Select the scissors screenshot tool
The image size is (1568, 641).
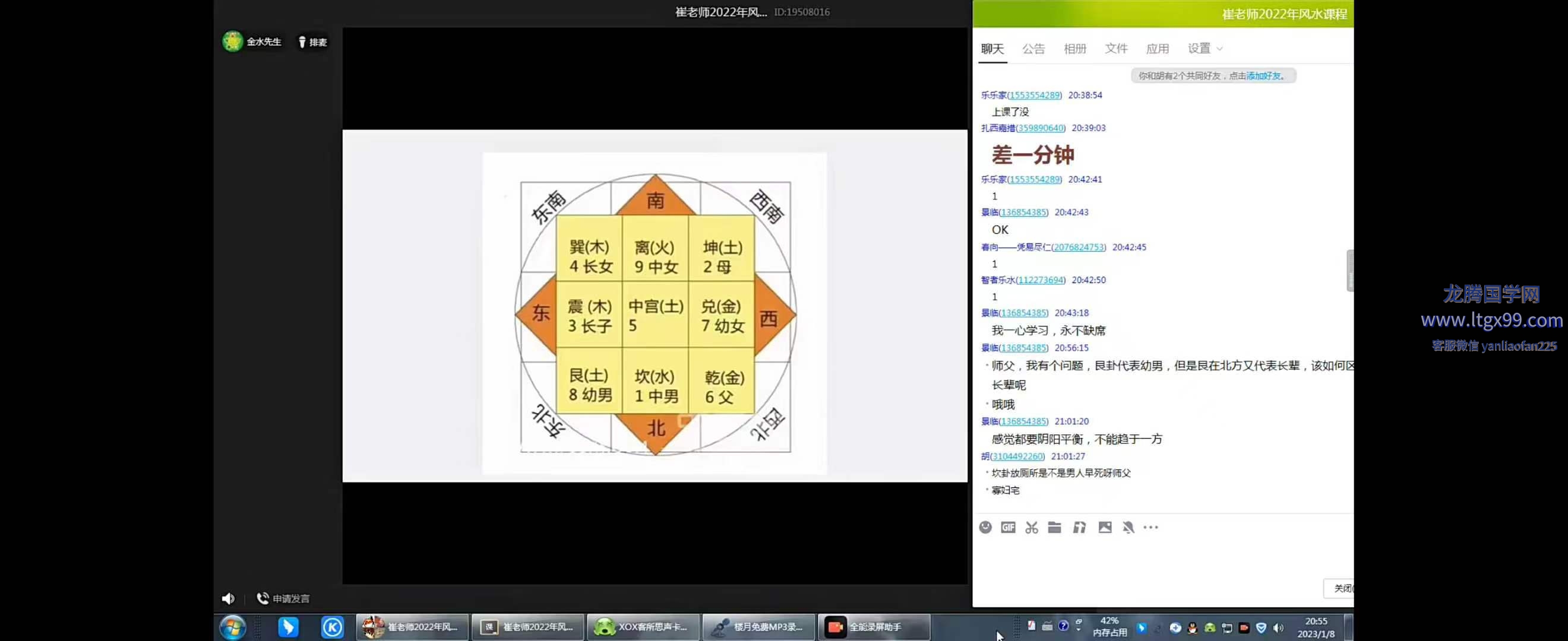tap(1031, 527)
